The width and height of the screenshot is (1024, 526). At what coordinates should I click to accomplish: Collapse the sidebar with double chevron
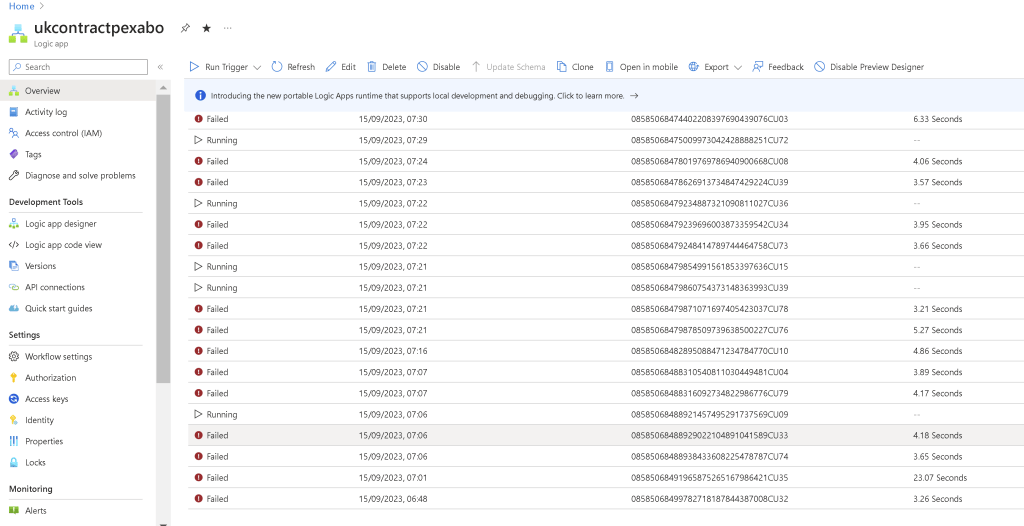(x=160, y=67)
